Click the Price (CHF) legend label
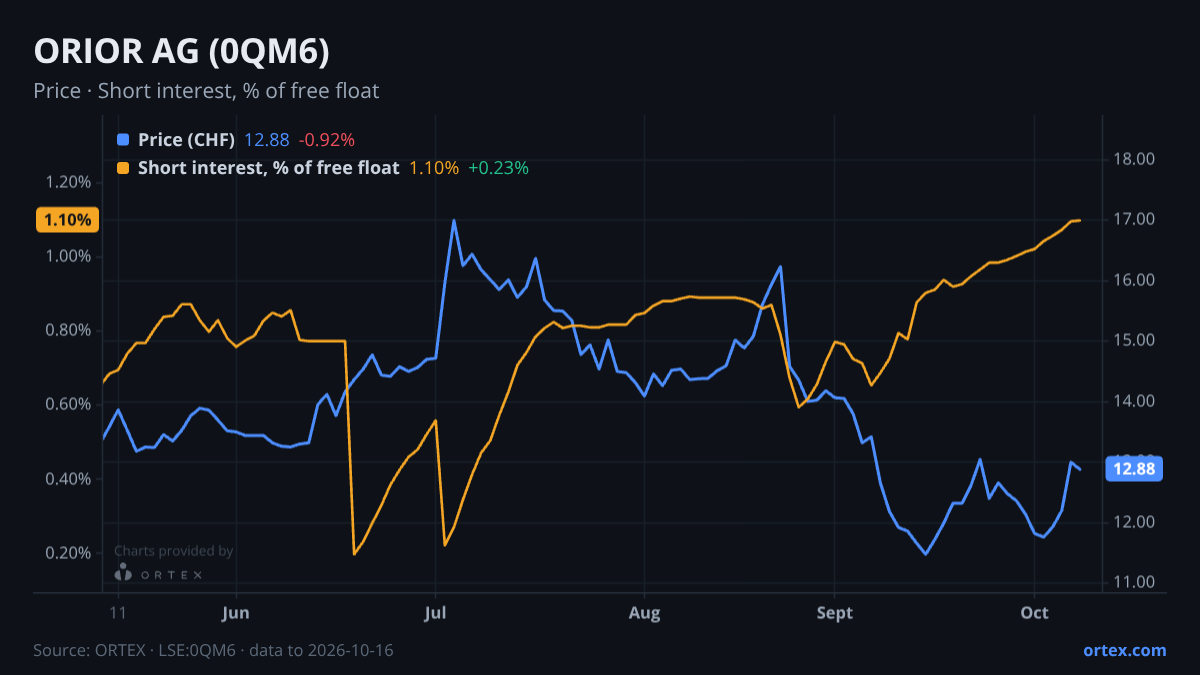1200x675 pixels. (x=186, y=140)
